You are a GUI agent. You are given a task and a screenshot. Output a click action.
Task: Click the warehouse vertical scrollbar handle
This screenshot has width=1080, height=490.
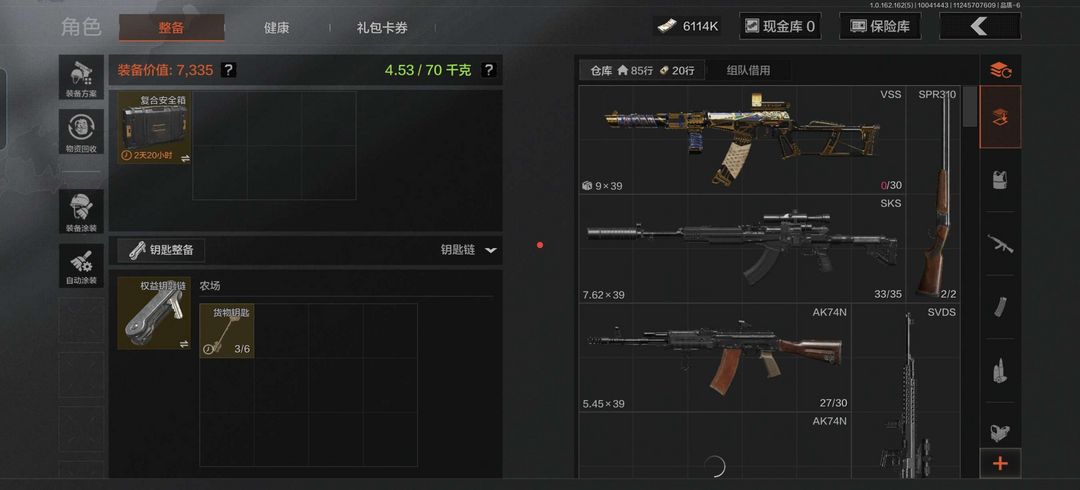(970, 106)
